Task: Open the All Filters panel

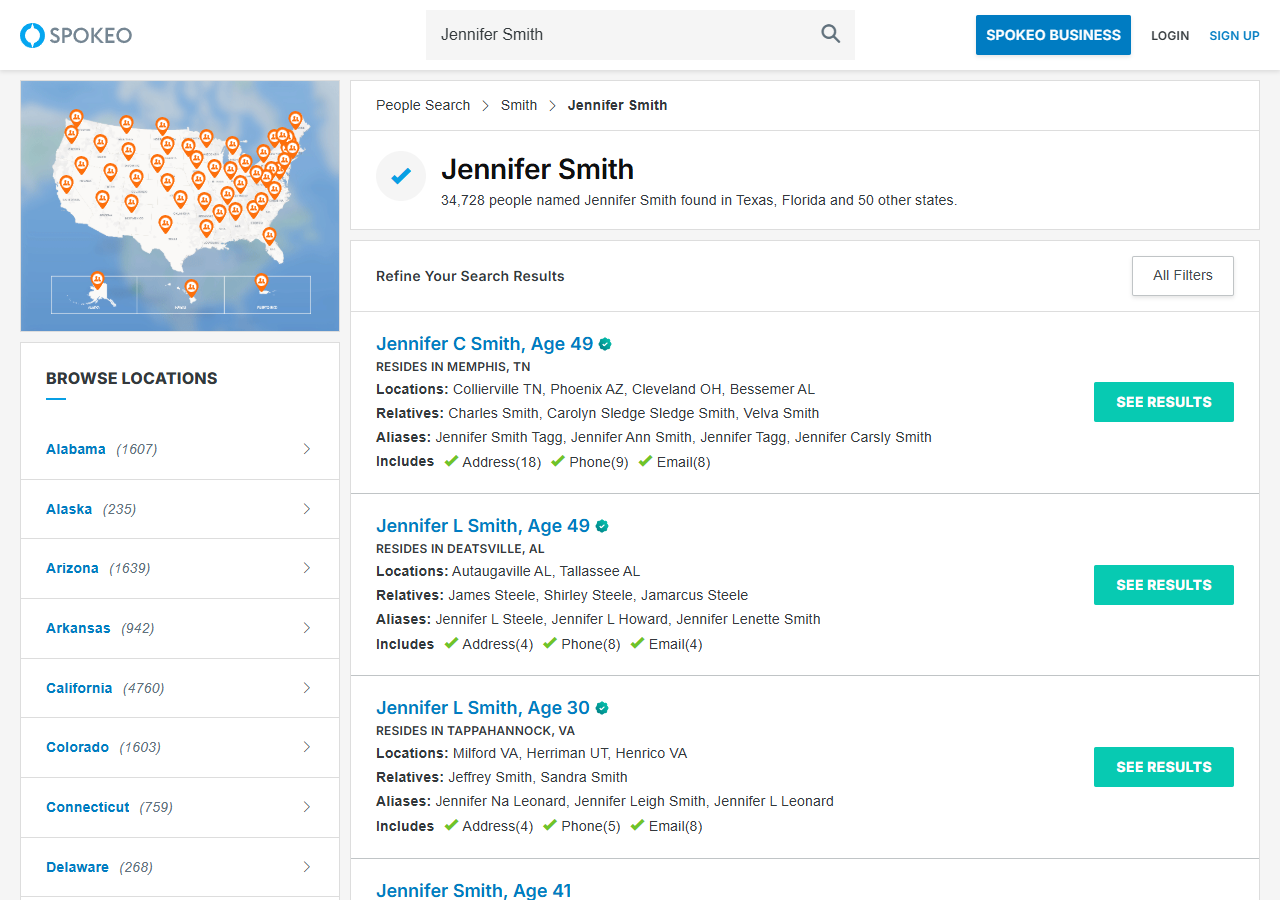Action: coord(1183,276)
